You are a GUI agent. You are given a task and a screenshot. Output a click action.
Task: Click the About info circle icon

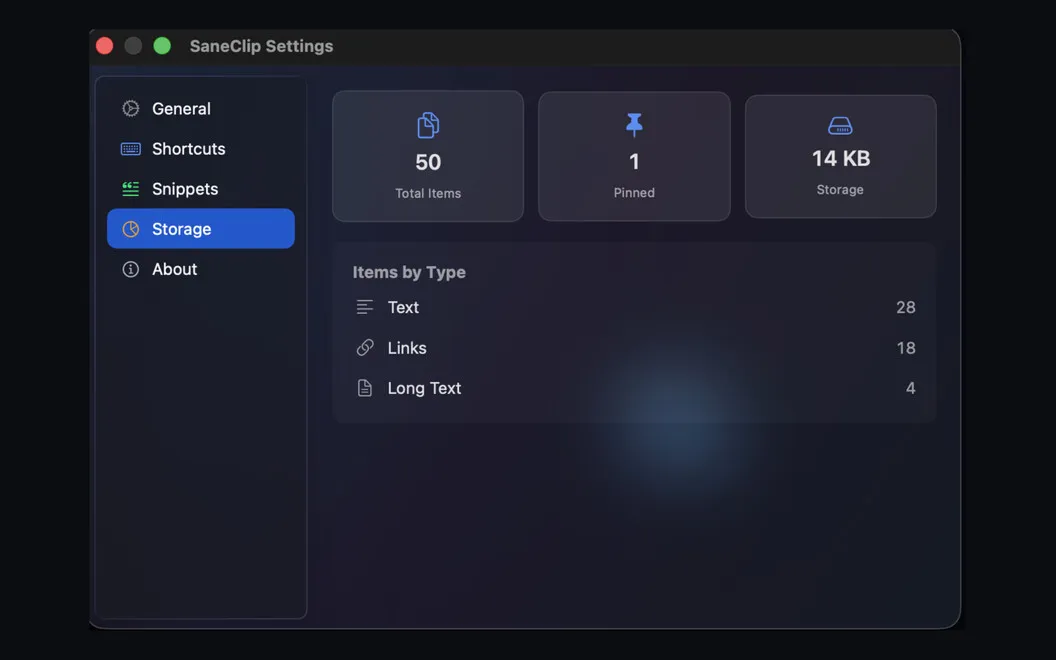[131, 269]
